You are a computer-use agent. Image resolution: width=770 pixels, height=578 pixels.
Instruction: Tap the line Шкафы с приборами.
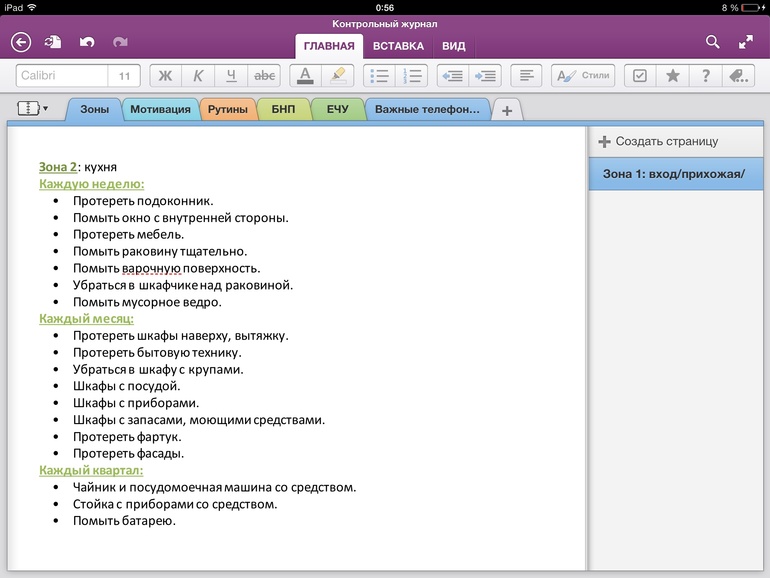pos(136,403)
